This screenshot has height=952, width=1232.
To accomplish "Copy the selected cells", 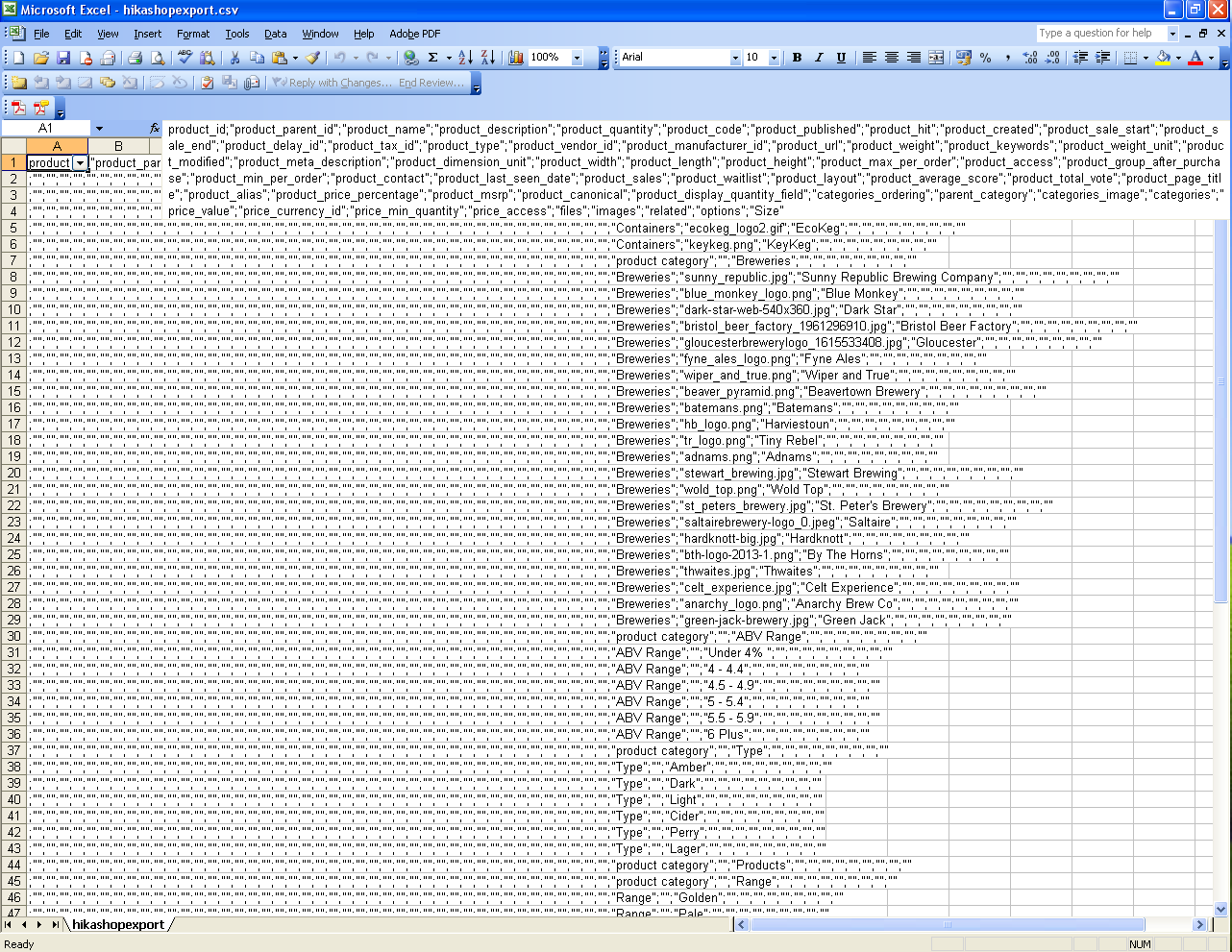I will (x=256, y=58).
